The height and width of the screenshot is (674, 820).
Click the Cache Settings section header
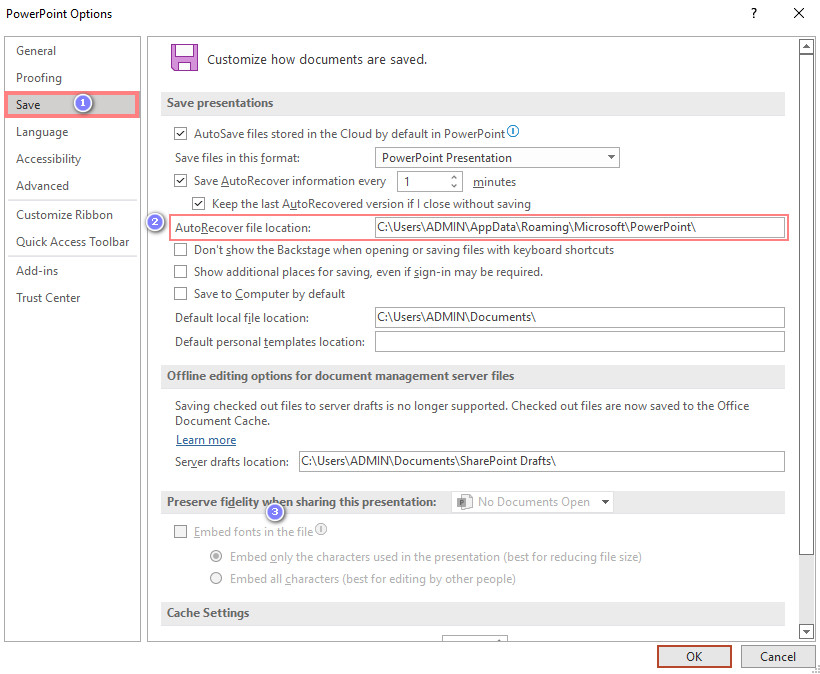(473, 613)
